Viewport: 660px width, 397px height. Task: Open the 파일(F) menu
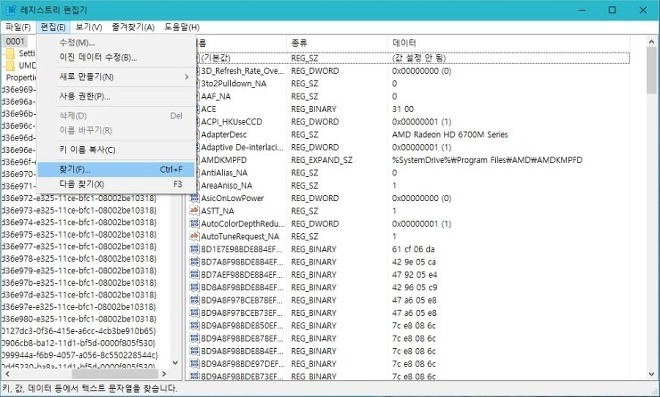(18, 27)
